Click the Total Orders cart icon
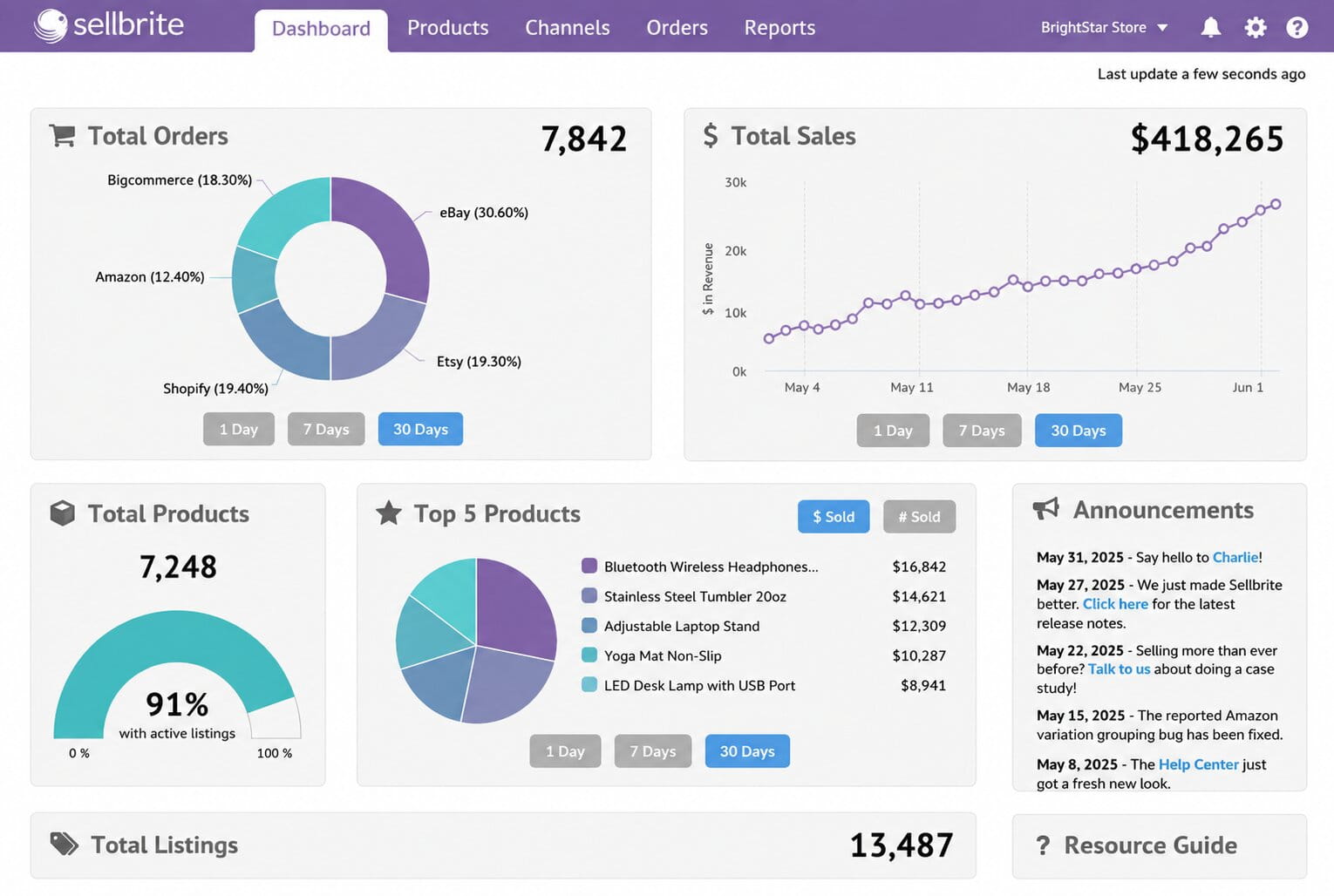Image resolution: width=1334 pixels, height=896 pixels. coord(62,136)
